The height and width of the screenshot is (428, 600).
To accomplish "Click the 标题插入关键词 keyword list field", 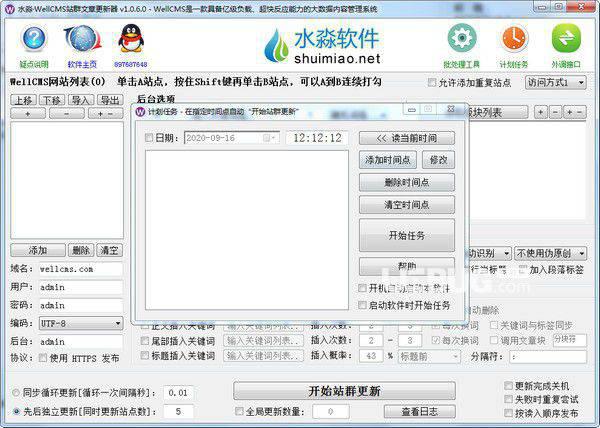I will (263, 356).
